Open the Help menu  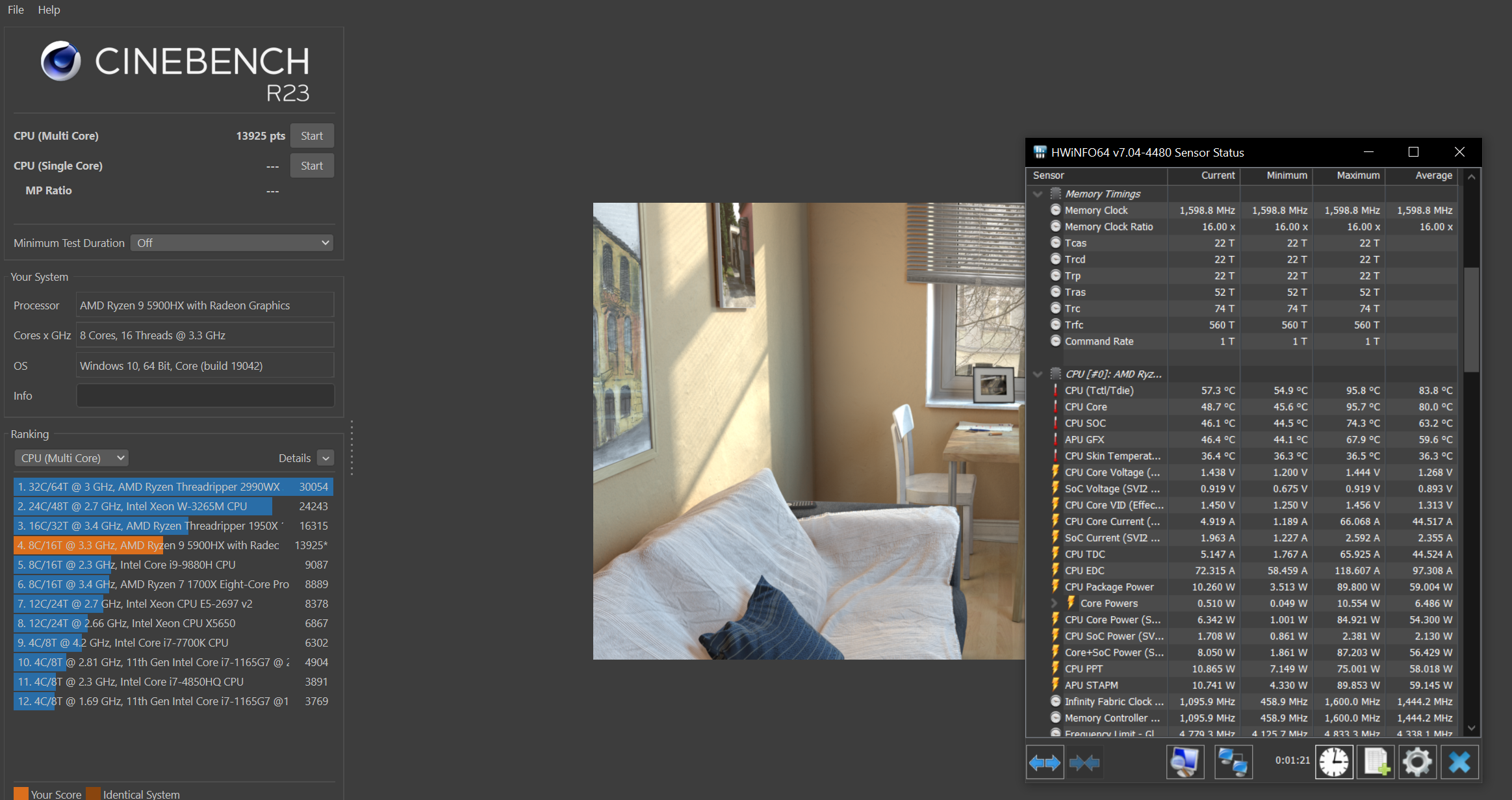(x=49, y=10)
